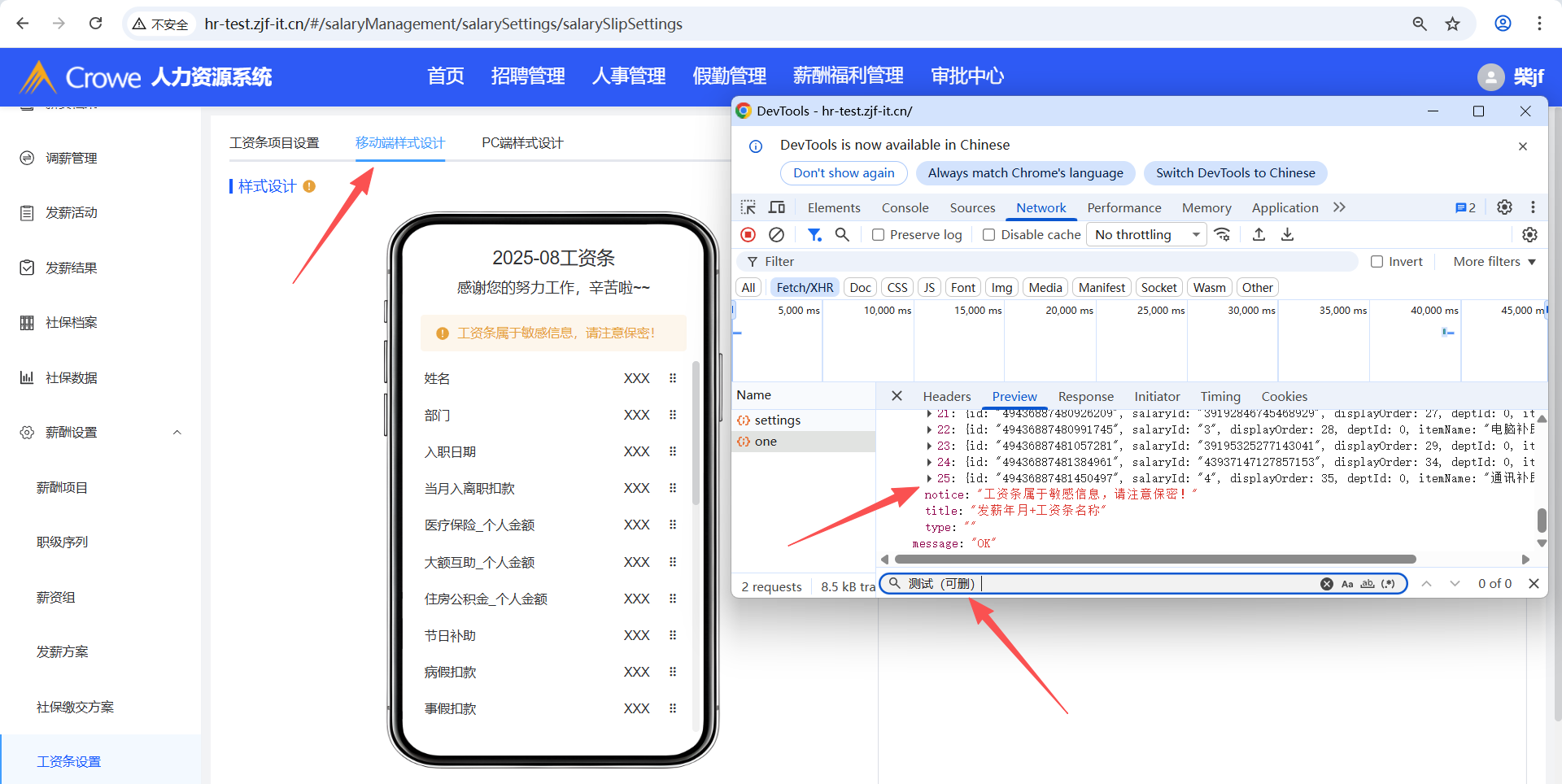Click Switch DevTools to Chinese
This screenshot has width=1562, height=784.
click(x=1235, y=172)
